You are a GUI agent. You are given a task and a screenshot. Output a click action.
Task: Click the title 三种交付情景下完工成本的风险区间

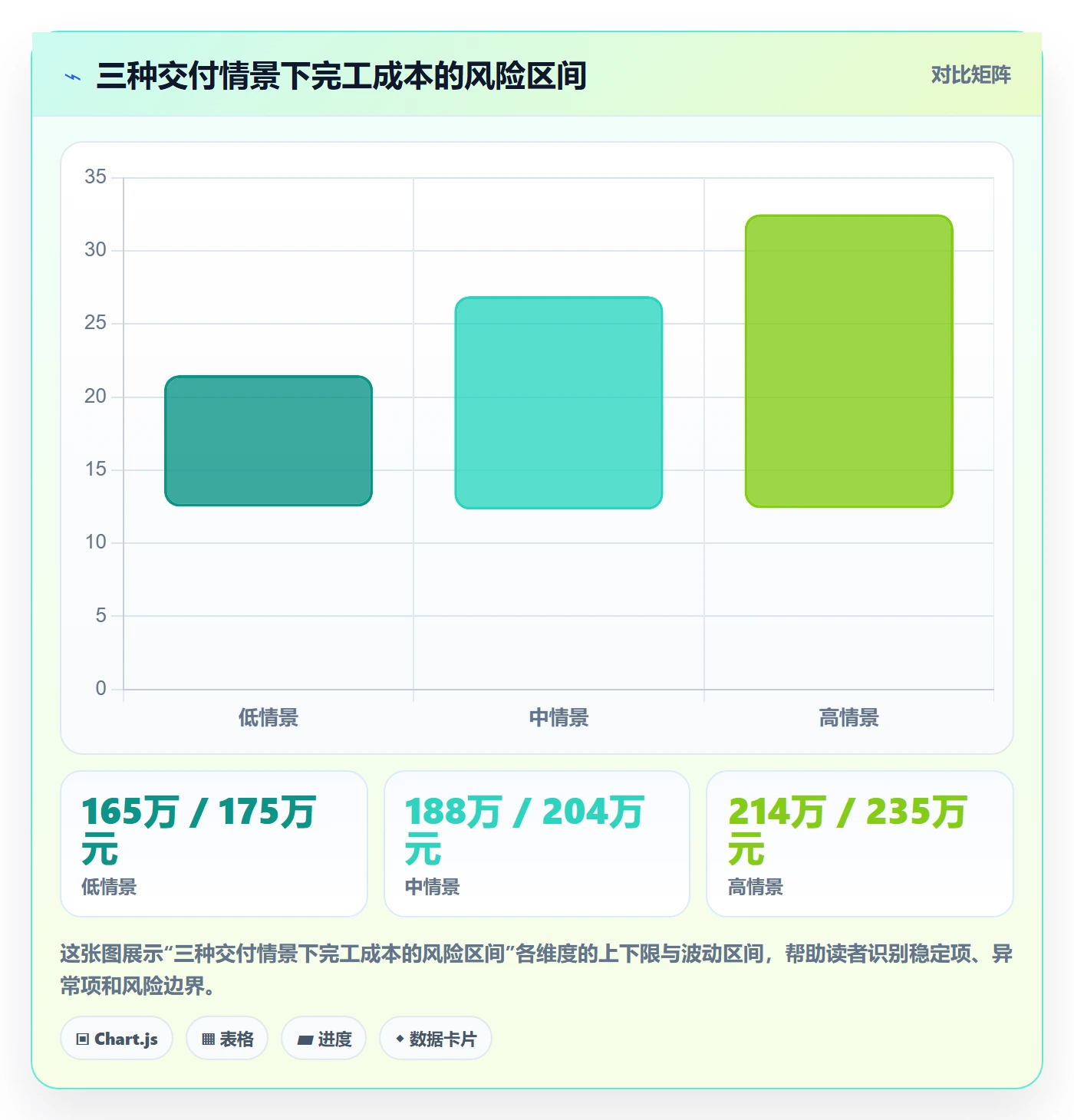pyautogui.click(x=341, y=76)
